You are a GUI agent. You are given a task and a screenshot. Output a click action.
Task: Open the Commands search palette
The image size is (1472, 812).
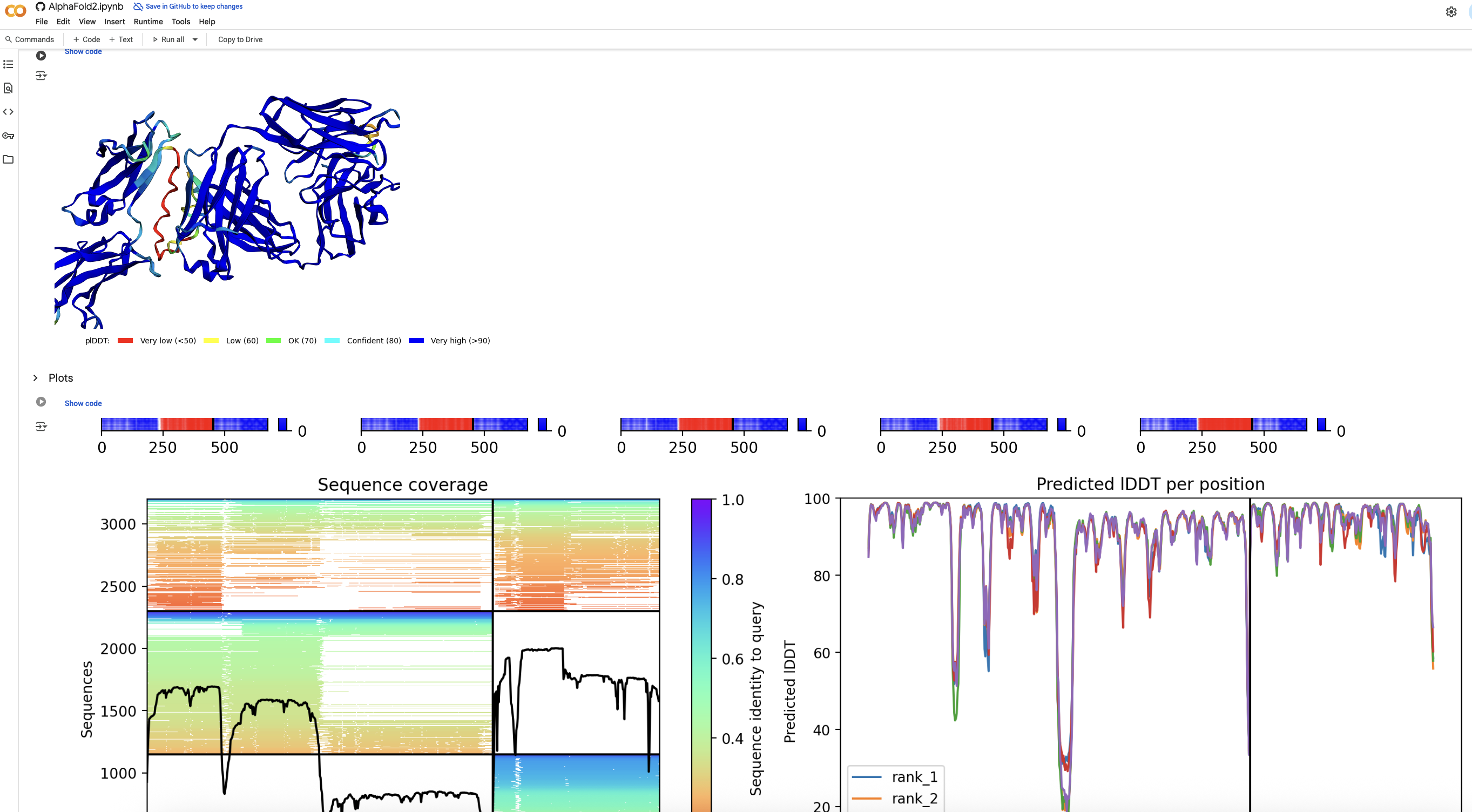coord(29,39)
